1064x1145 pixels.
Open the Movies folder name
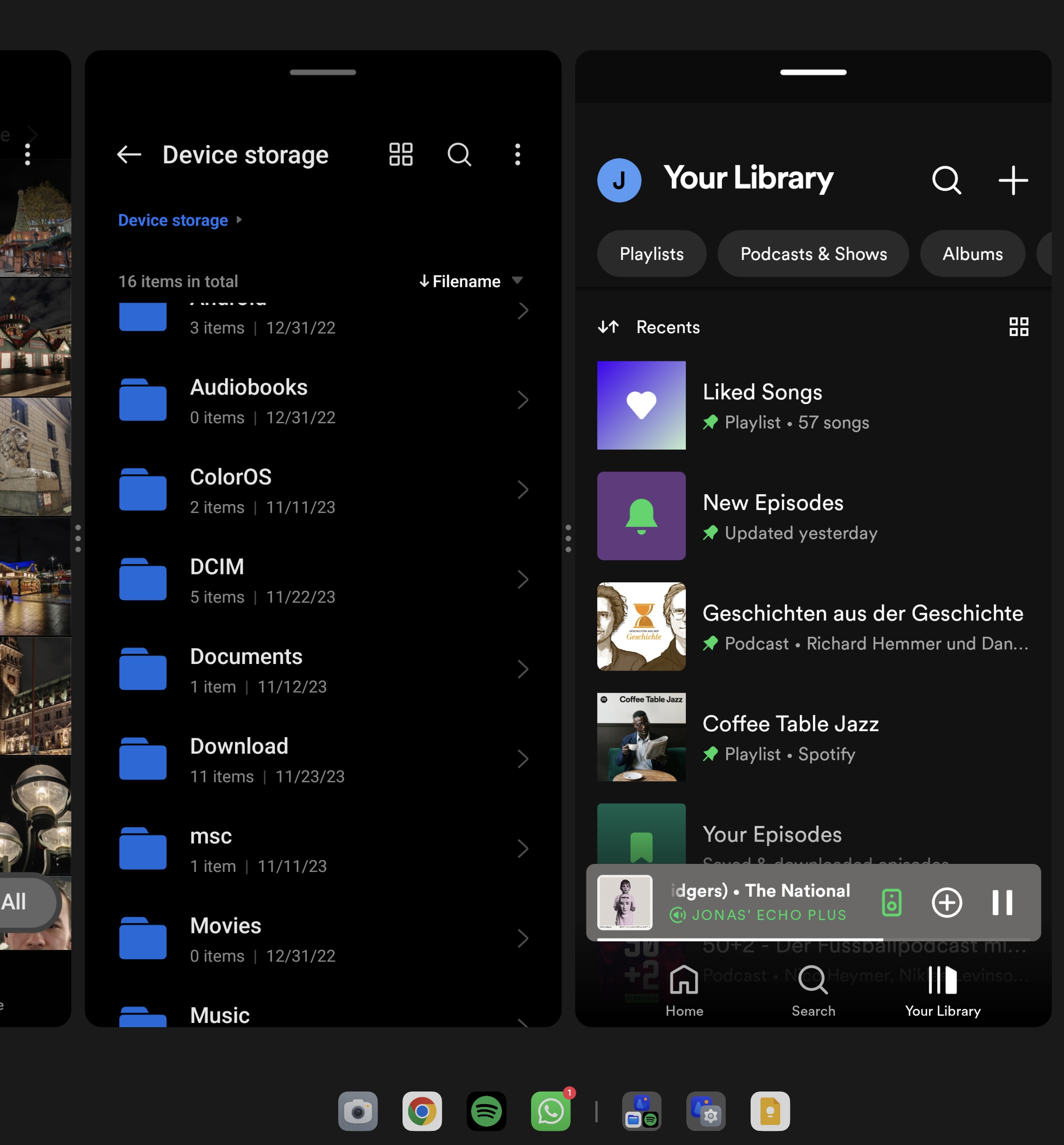[x=226, y=925]
